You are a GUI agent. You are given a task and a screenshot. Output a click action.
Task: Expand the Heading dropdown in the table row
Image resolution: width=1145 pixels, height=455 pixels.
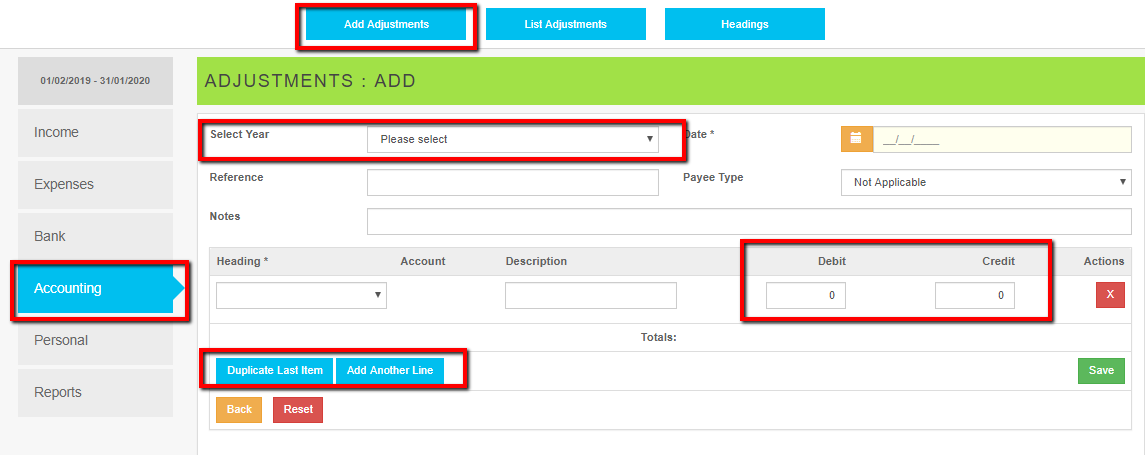pos(302,294)
